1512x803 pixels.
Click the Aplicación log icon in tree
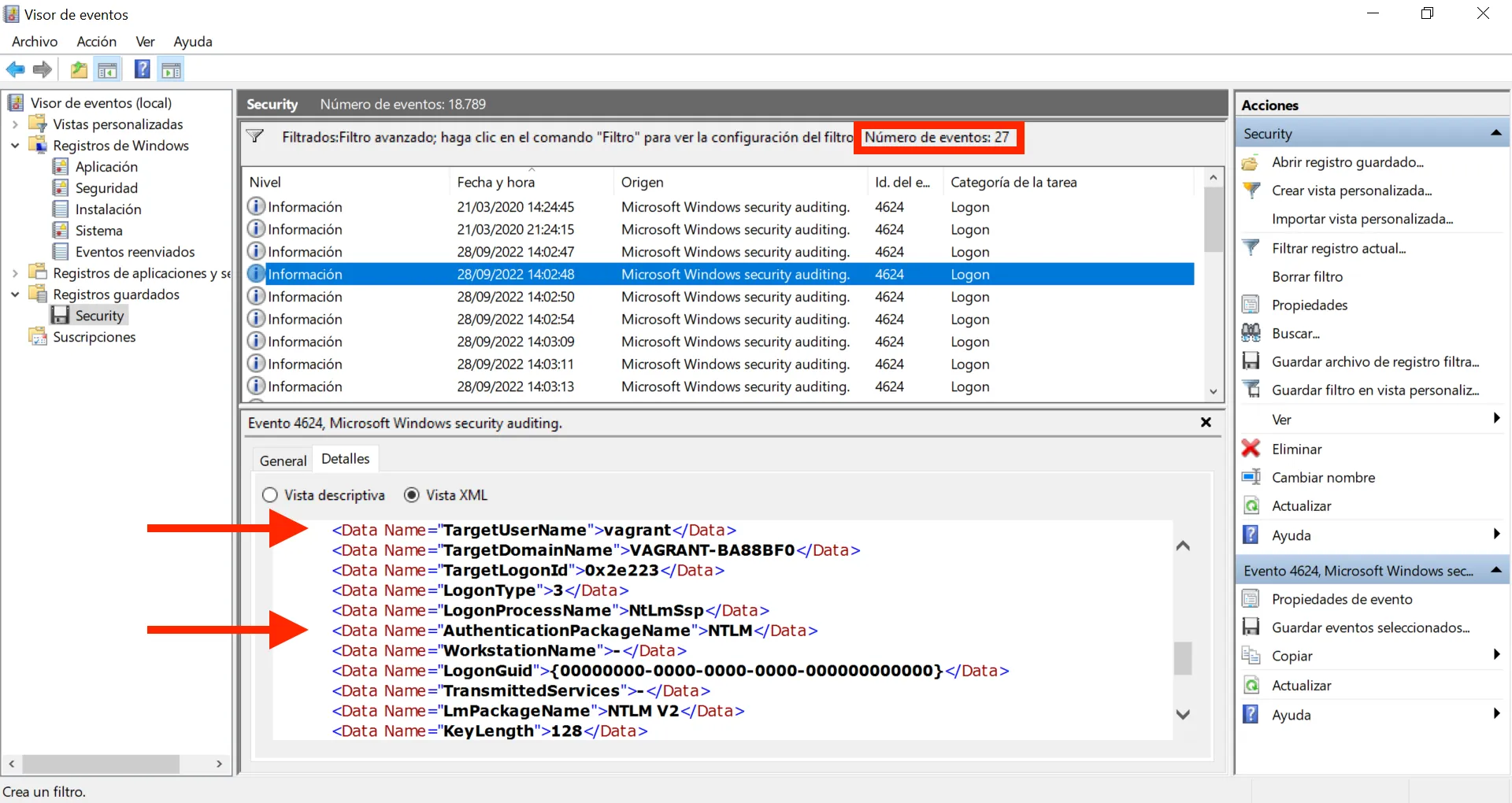[61, 166]
